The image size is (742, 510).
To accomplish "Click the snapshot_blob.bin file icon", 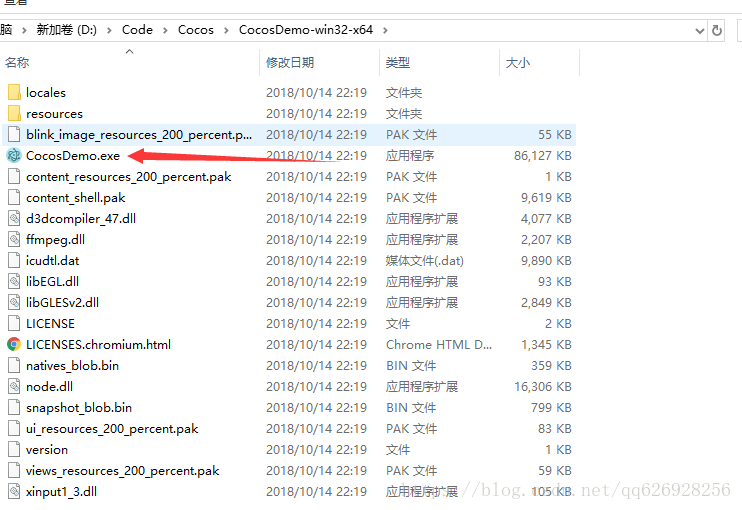I will click(14, 407).
